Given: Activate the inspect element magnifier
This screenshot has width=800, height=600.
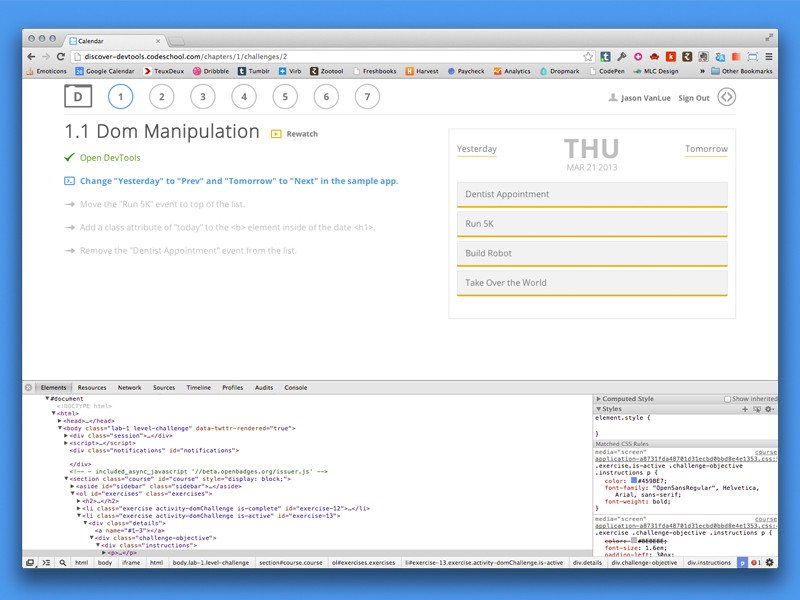Looking at the screenshot, I should point(63,563).
